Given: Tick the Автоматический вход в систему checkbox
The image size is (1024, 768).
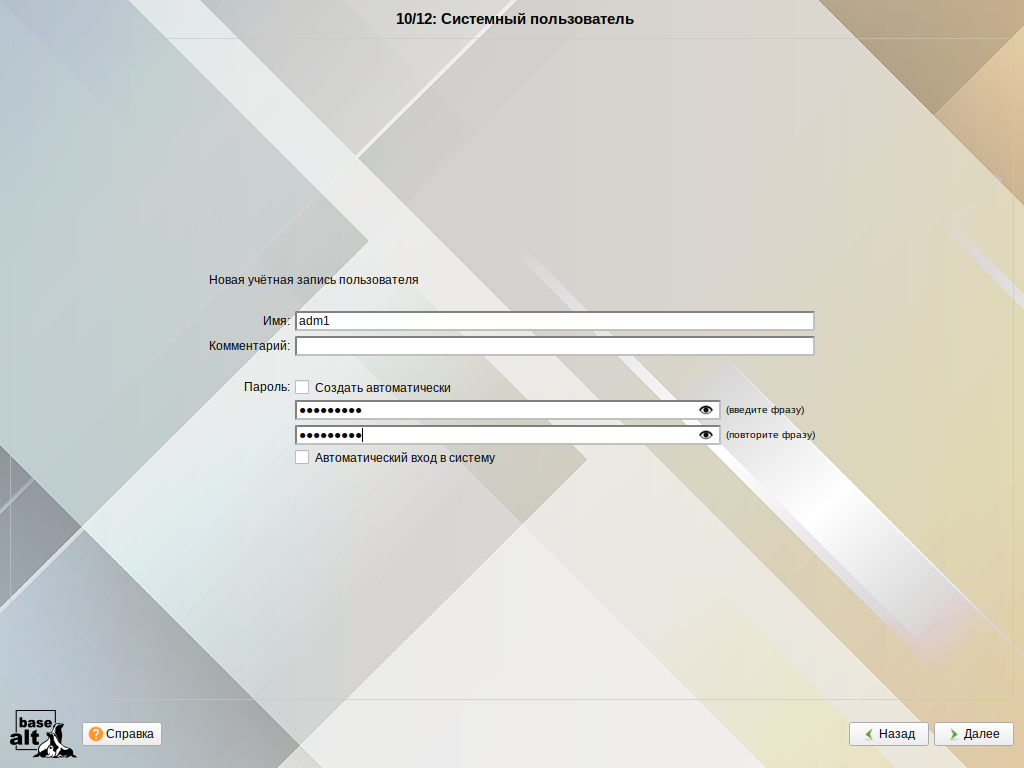Looking at the screenshot, I should (x=302, y=458).
